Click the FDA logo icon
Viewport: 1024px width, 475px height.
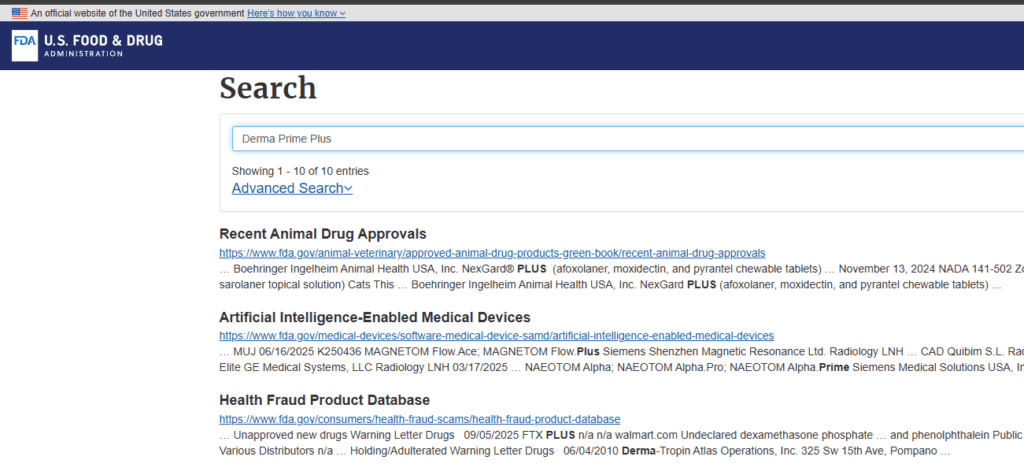tap(25, 46)
